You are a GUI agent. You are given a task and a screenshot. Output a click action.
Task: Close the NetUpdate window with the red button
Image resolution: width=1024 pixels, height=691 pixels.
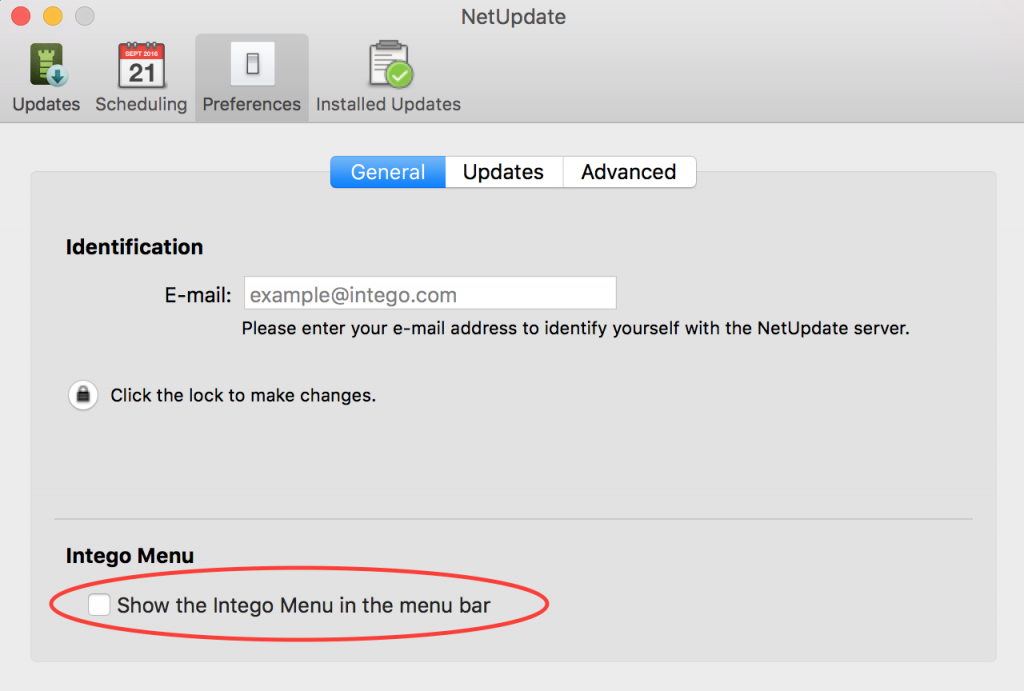tap(21, 16)
